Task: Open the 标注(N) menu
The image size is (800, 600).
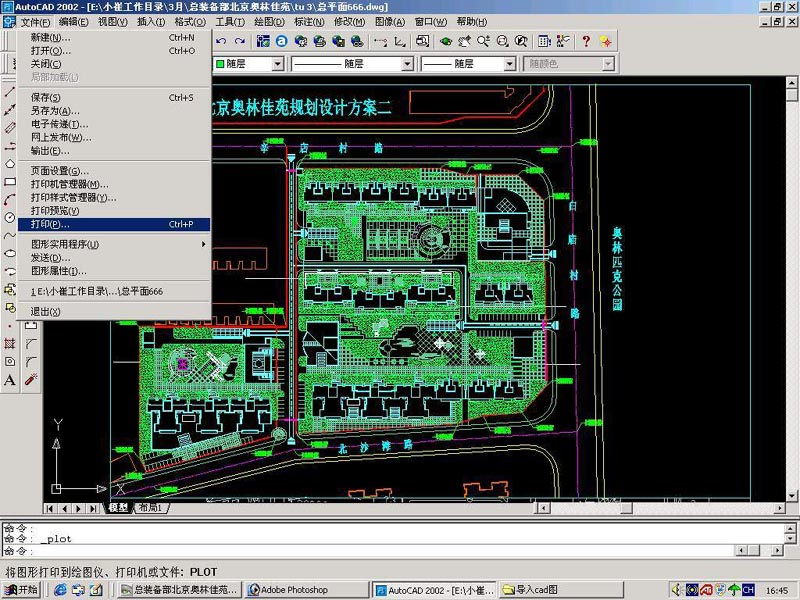Action: (x=309, y=22)
